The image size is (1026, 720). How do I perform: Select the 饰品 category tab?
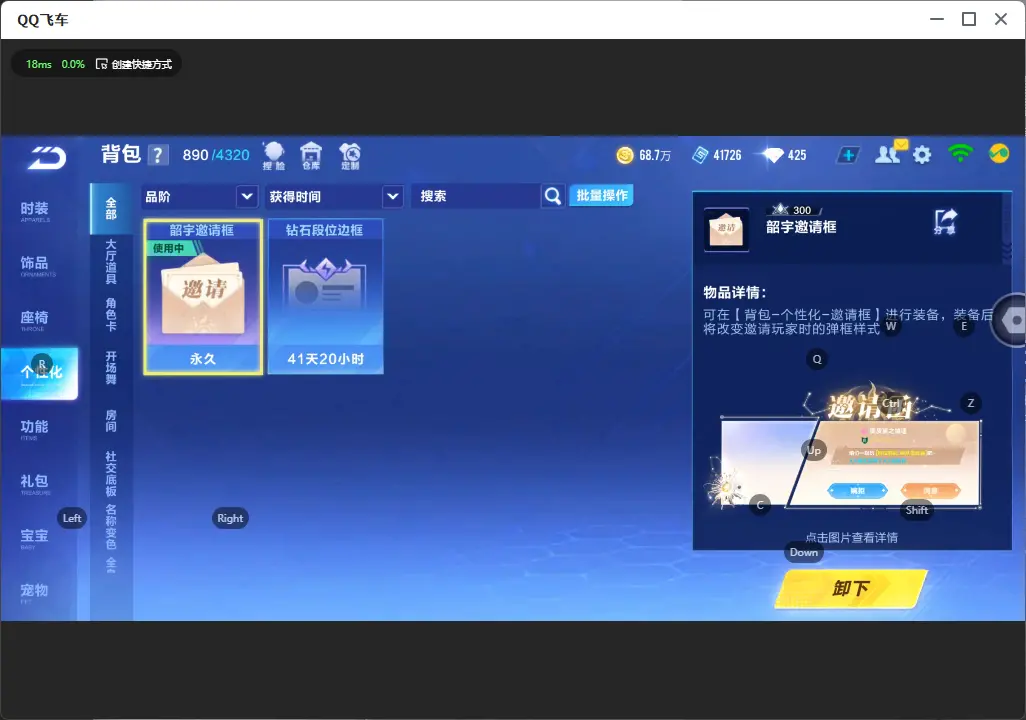point(35,265)
